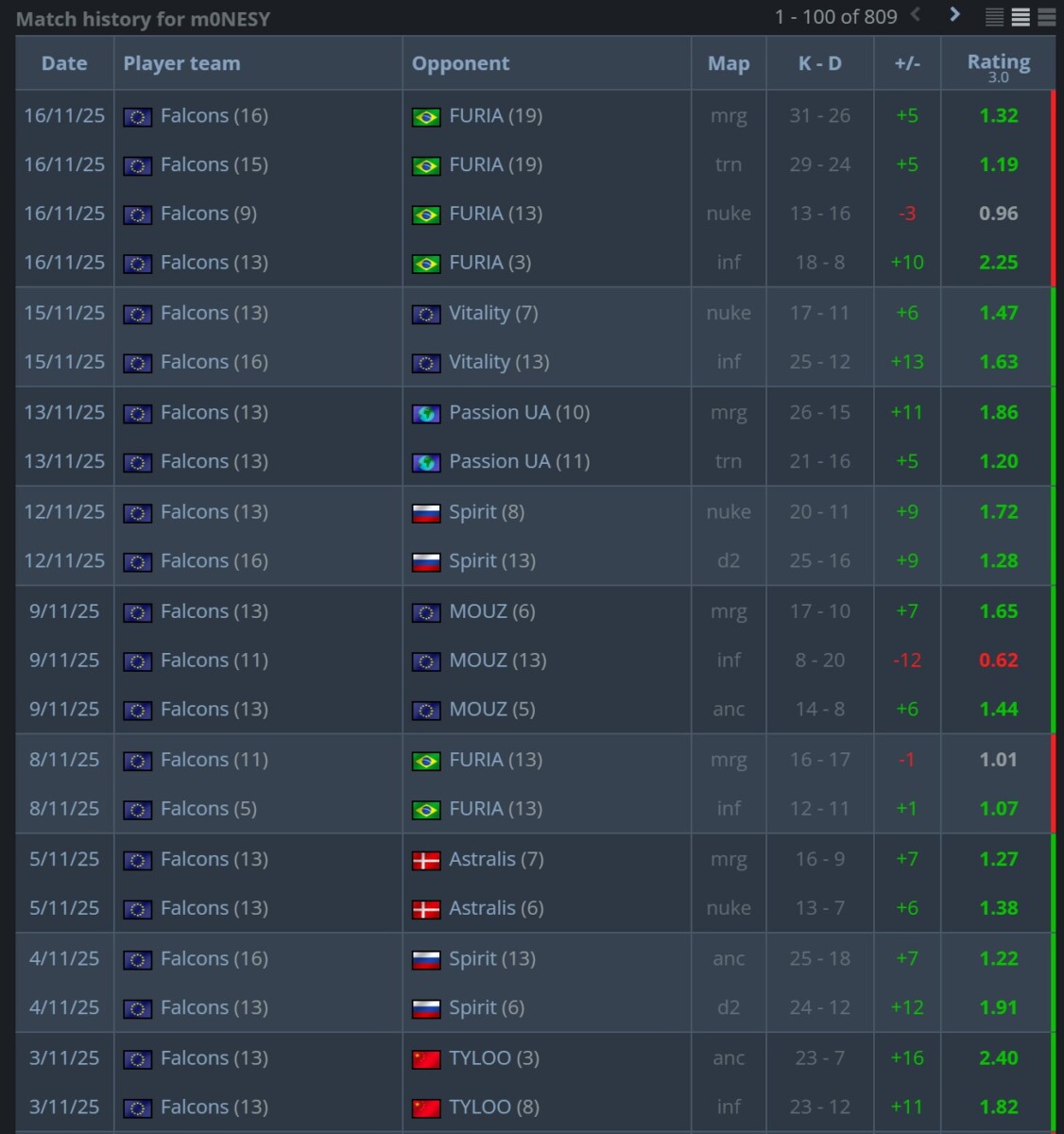Click the Map column header

728,63
